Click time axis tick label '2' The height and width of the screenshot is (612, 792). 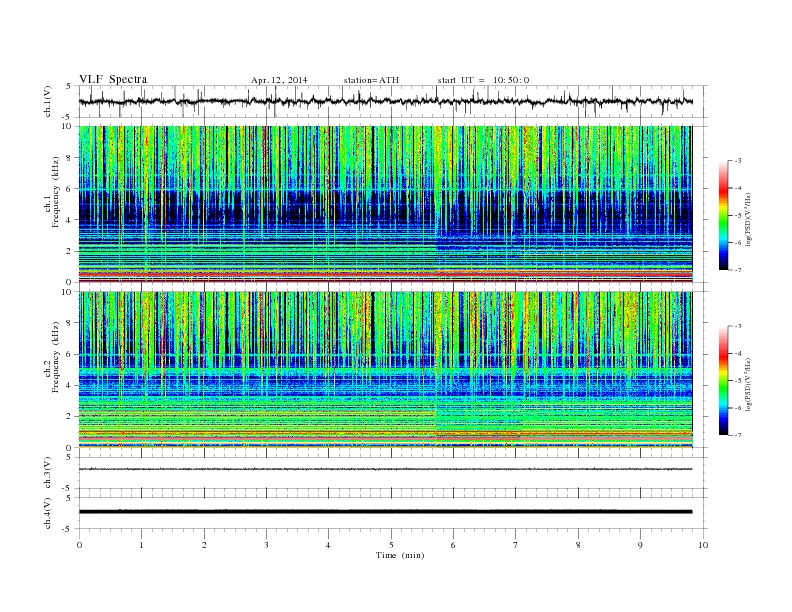(204, 545)
